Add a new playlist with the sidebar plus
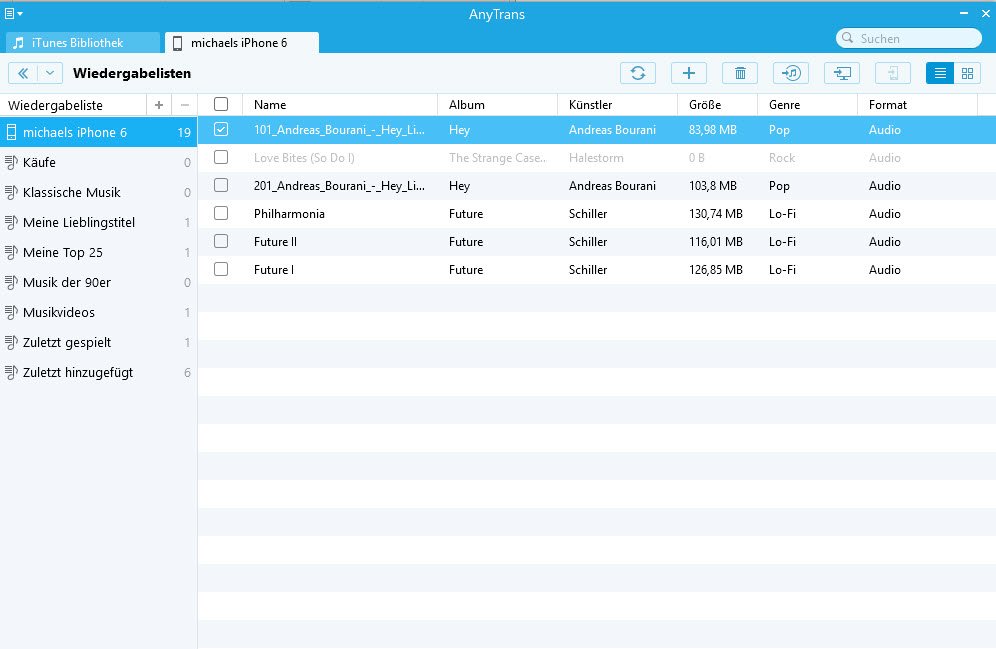 159,105
